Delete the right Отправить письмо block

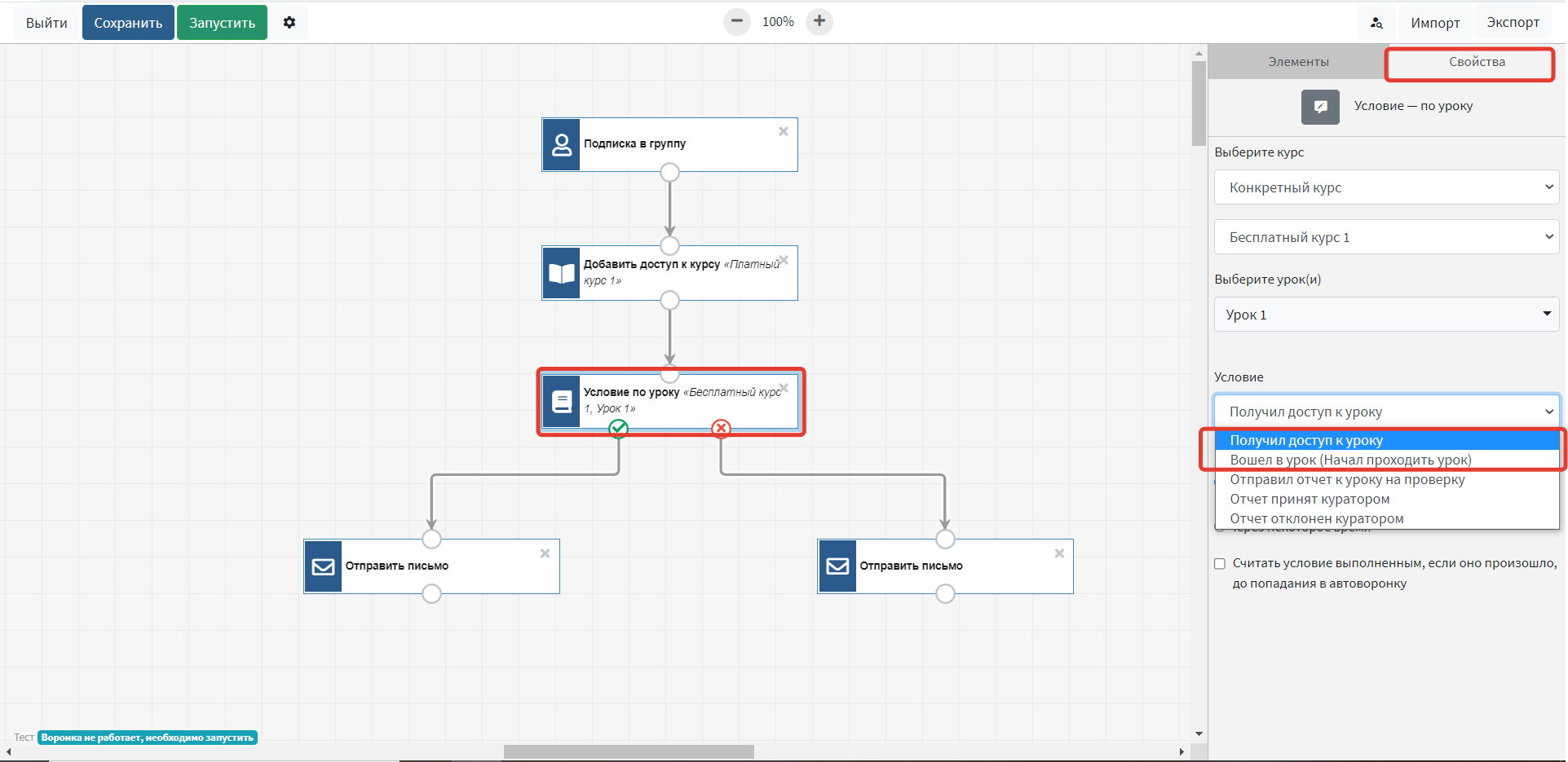pyautogui.click(x=1058, y=553)
